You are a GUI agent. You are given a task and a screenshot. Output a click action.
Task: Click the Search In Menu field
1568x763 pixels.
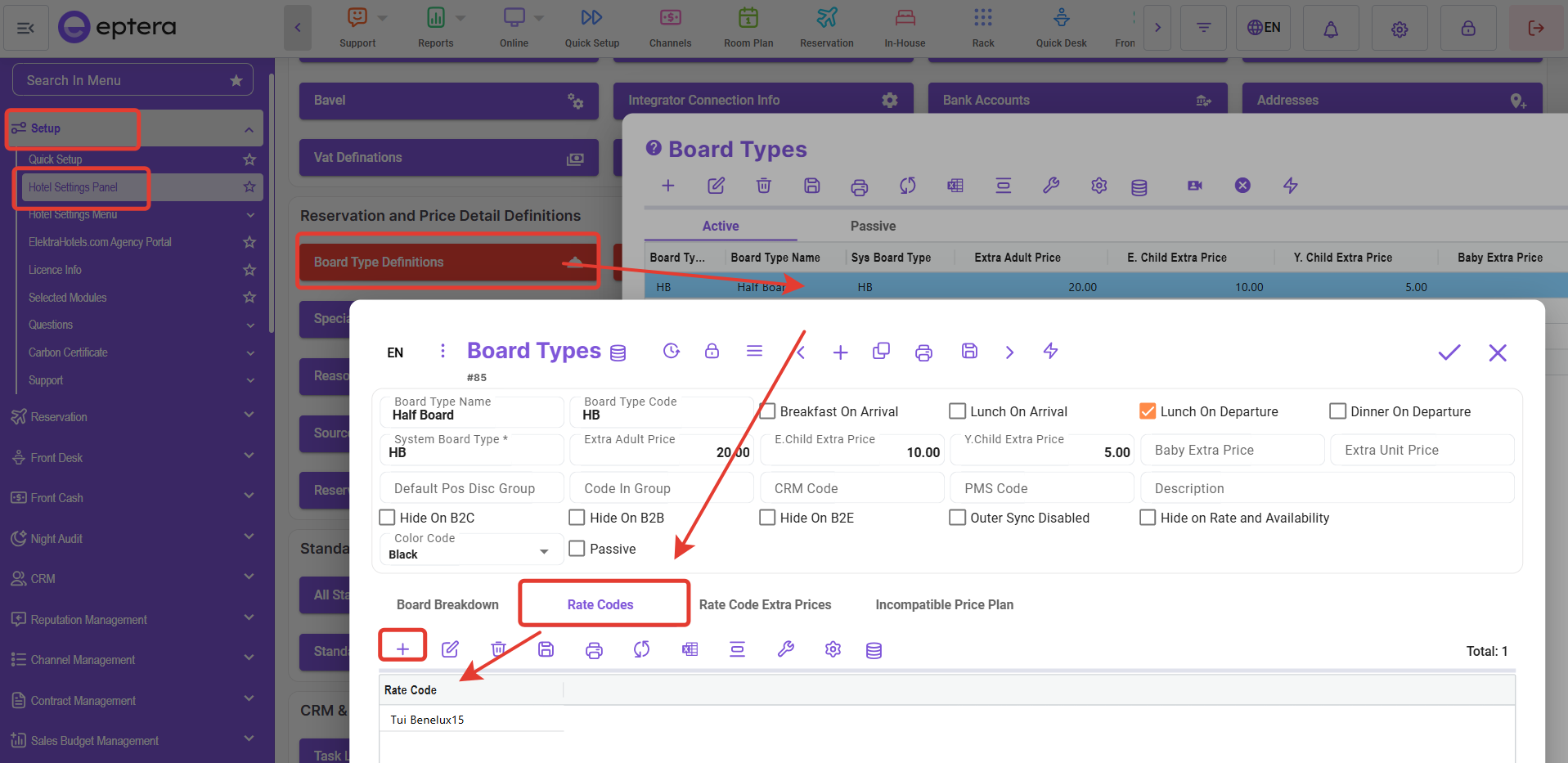pos(123,80)
